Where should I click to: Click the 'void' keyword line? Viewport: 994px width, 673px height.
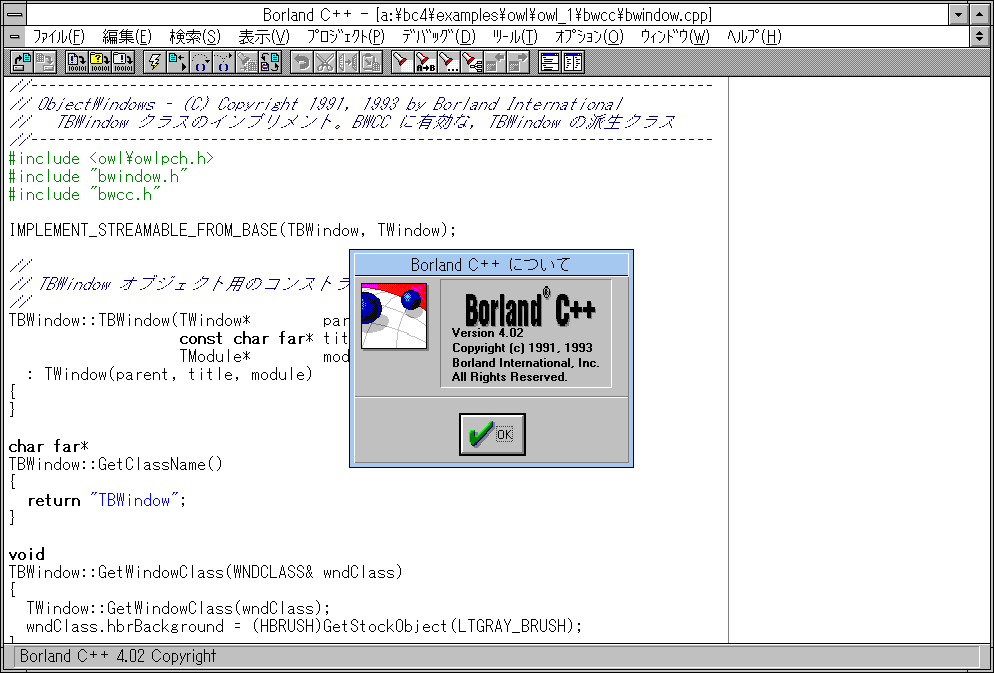[x=26, y=554]
